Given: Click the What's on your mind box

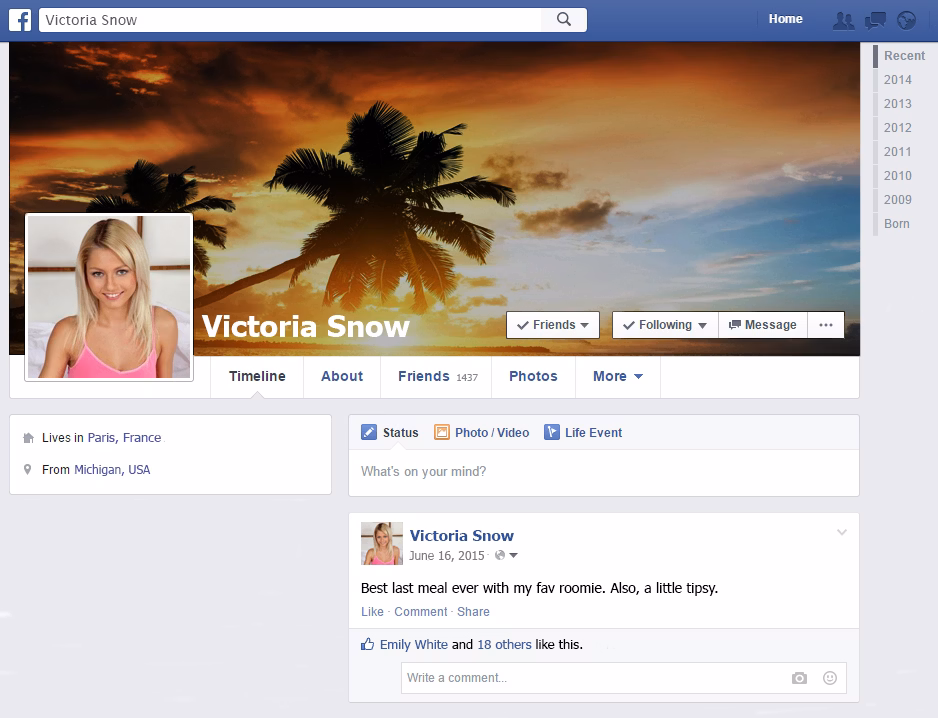Looking at the screenshot, I should pyautogui.click(x=604, y=472).
